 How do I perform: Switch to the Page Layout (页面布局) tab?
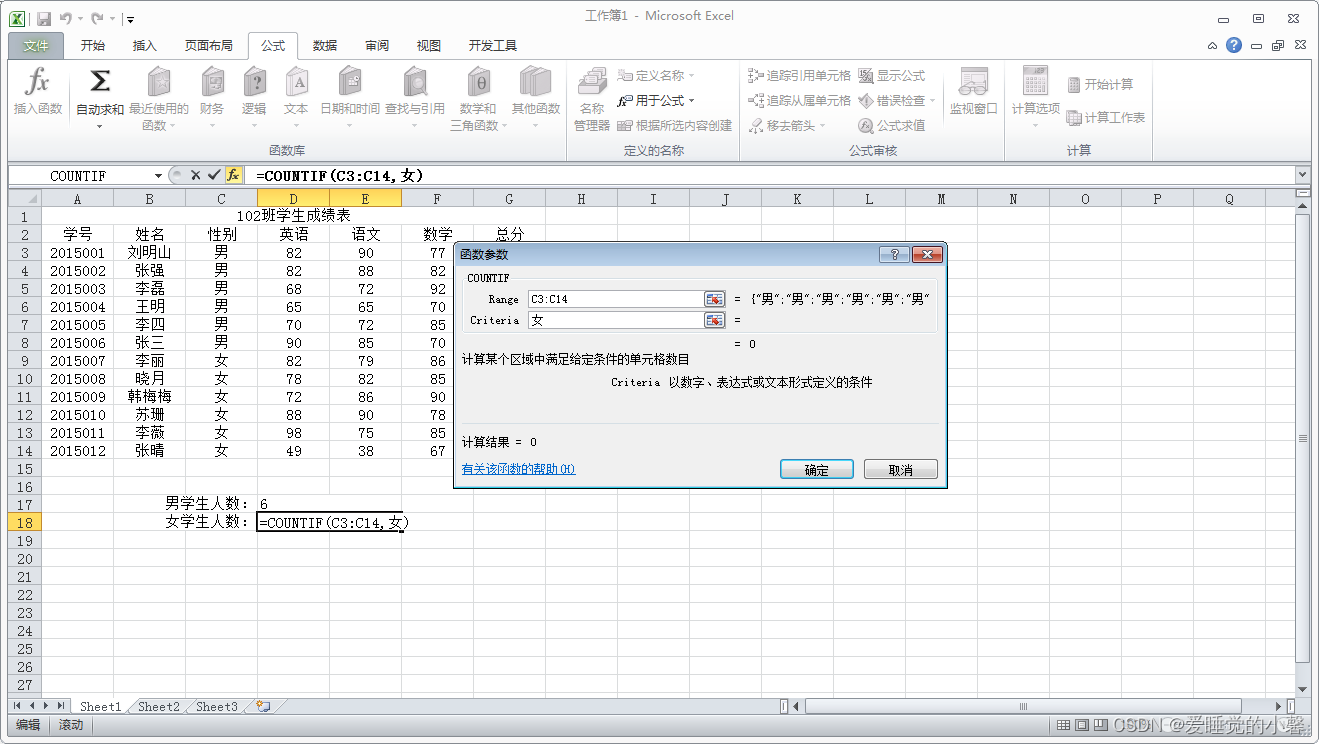click(208, 45)
